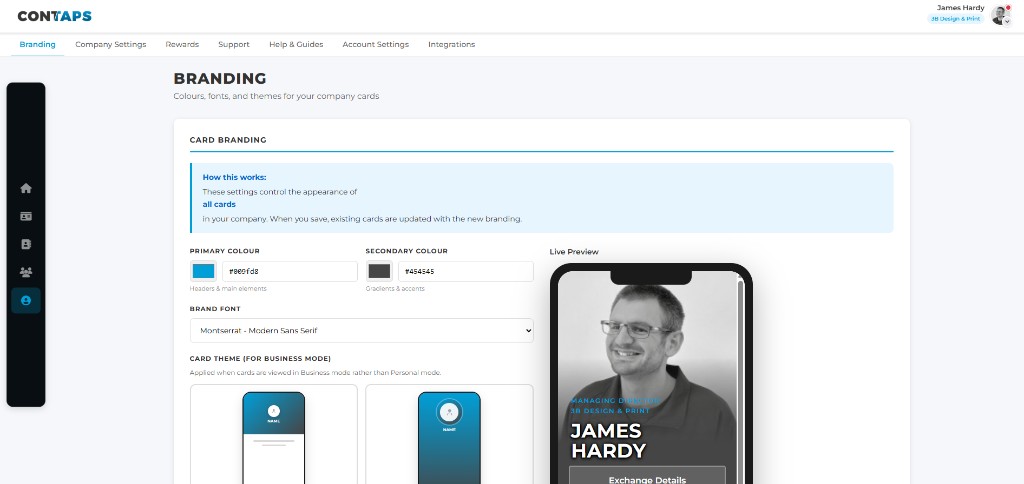Select the full blue gradient card theme thumbnail
1024x484 pixels.
tap(449, 434)
